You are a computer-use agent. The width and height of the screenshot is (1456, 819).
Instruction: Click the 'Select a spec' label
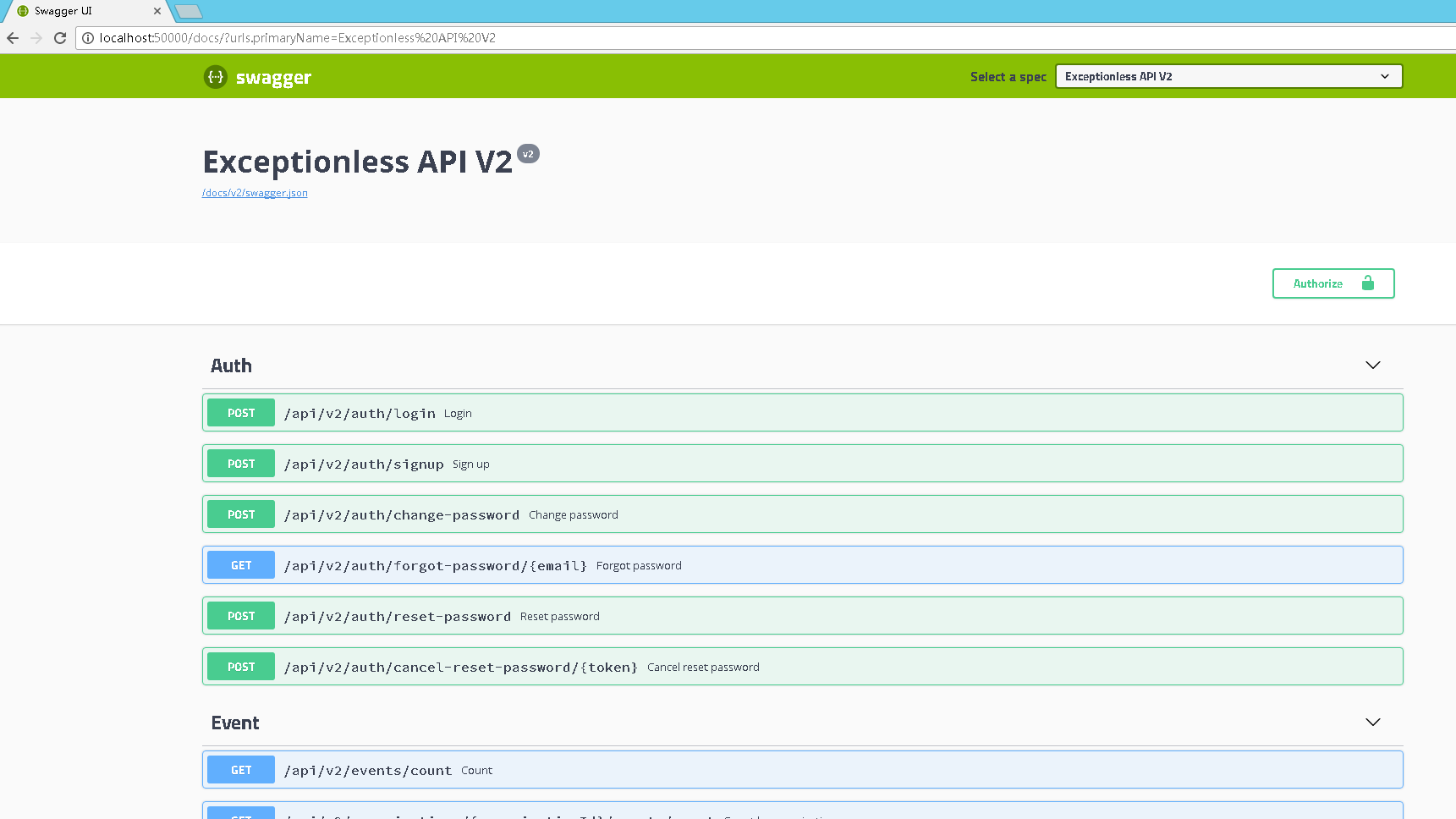tap(1008, 77)
